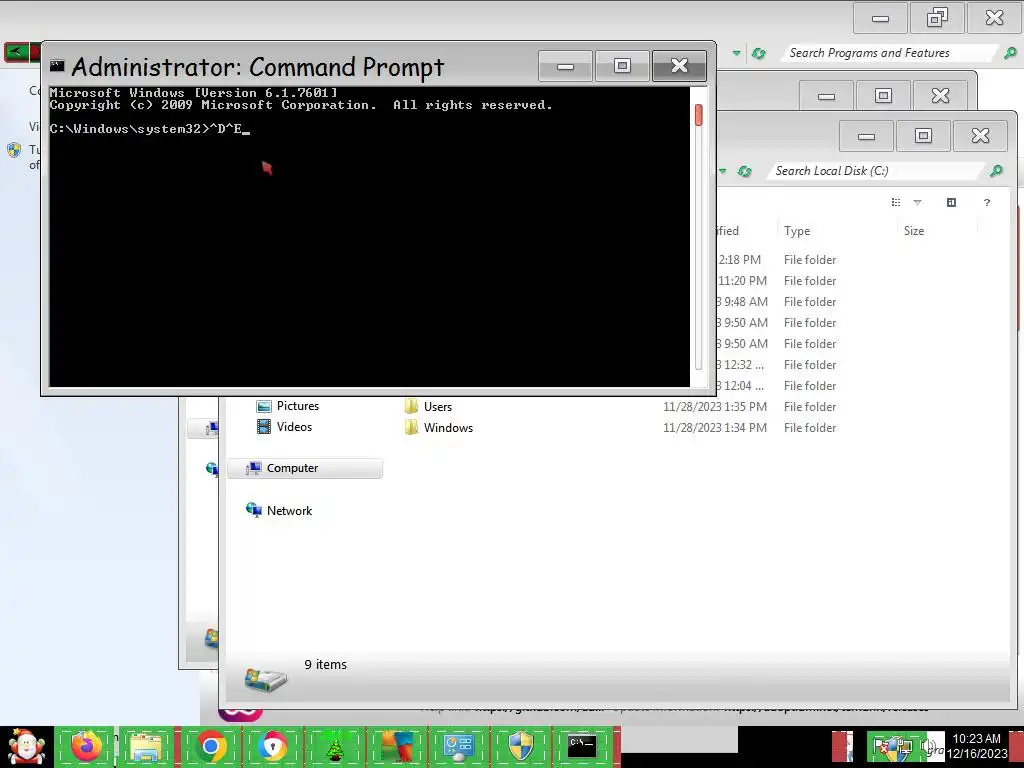1024x768 pixels.
Task: Click the Command Prompt title bar icon
Action: 57,65
